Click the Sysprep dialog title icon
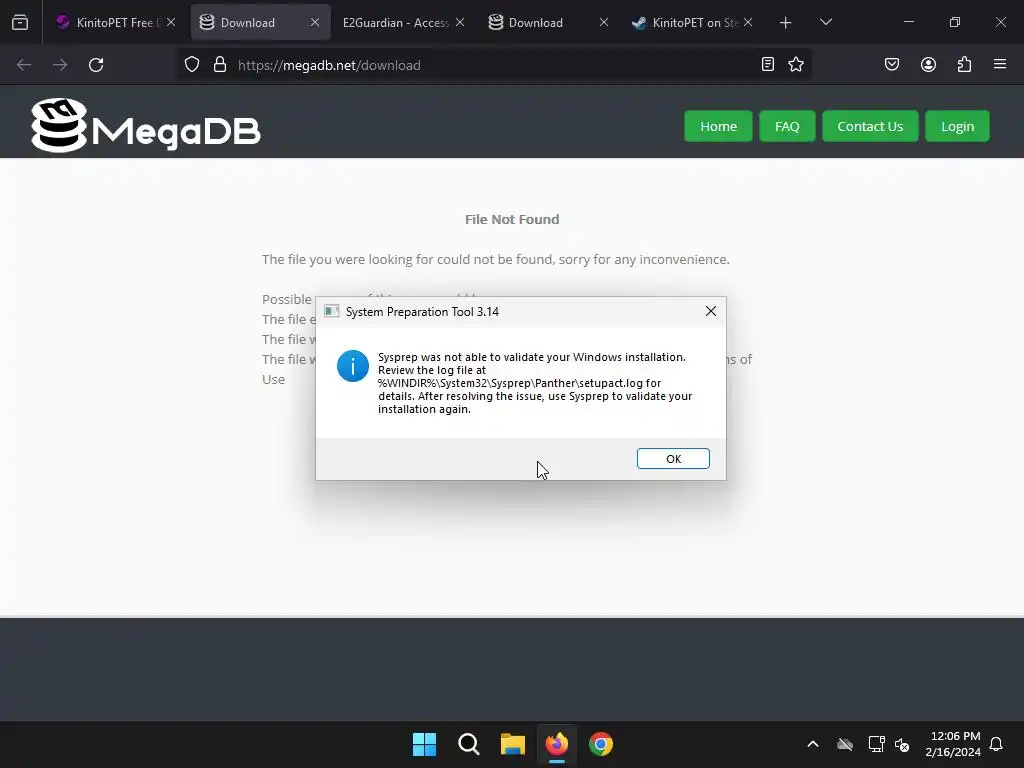This screenshot has height=768, width=1024. click(332, 312)
